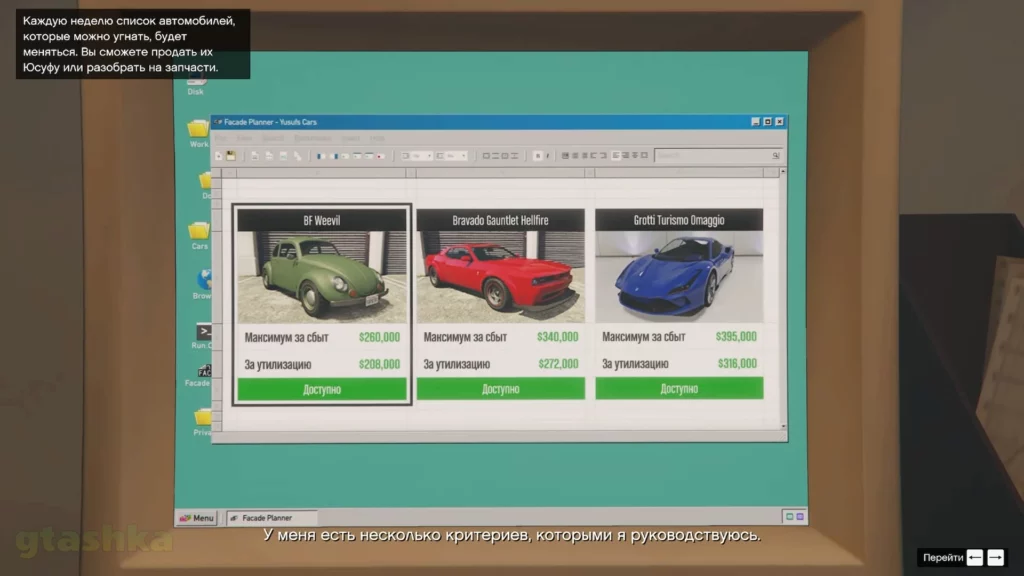Select the blue Grotti Turismo Omaggio image
1024x576 pixels.
click(679, 277)
